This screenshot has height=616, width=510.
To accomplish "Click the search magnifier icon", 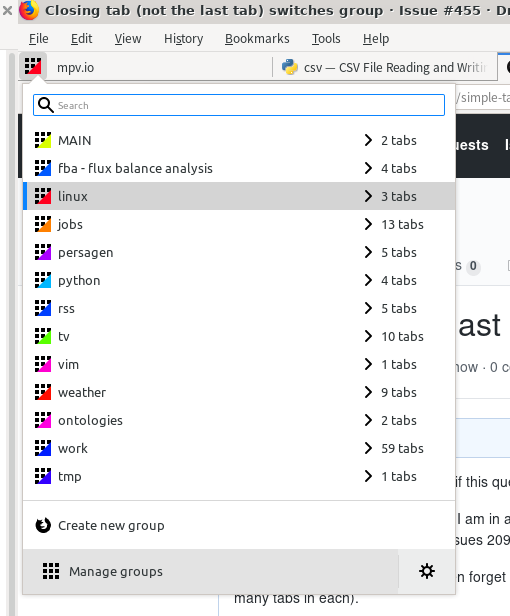I will point(46,105).
